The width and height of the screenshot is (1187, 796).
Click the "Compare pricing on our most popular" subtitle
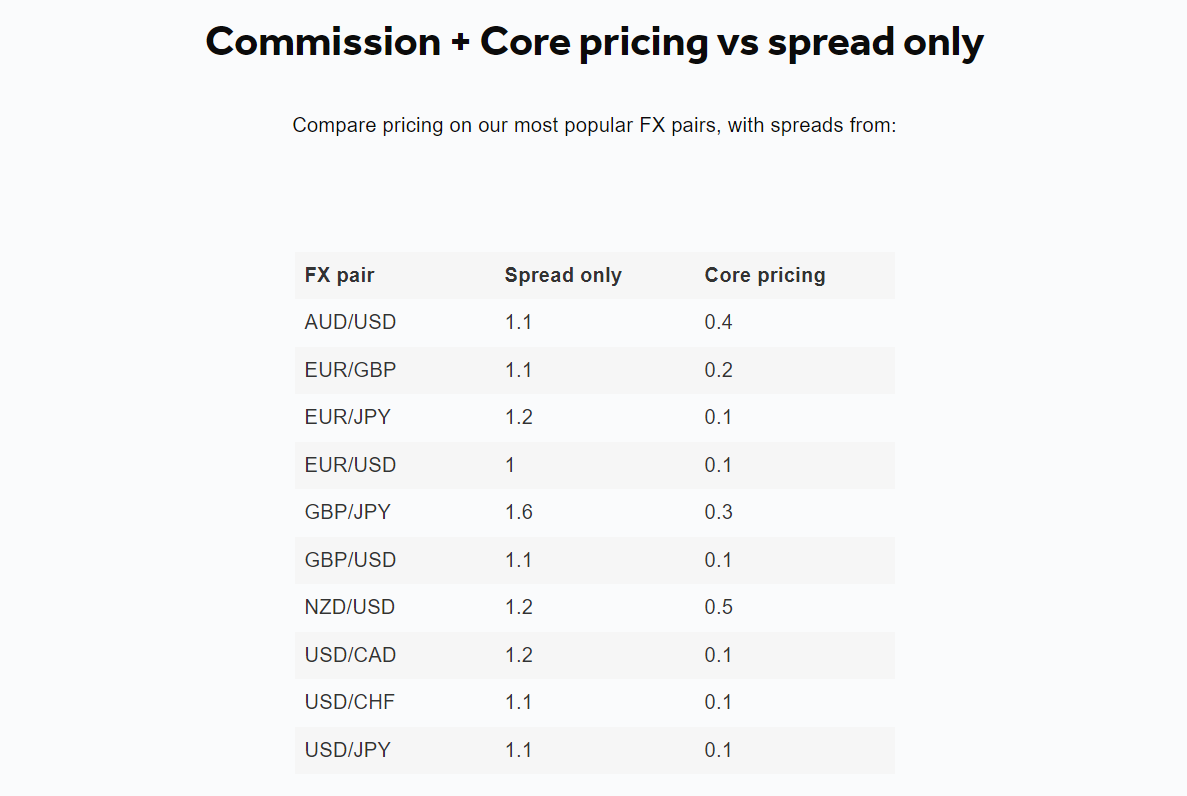pos(594,126)
